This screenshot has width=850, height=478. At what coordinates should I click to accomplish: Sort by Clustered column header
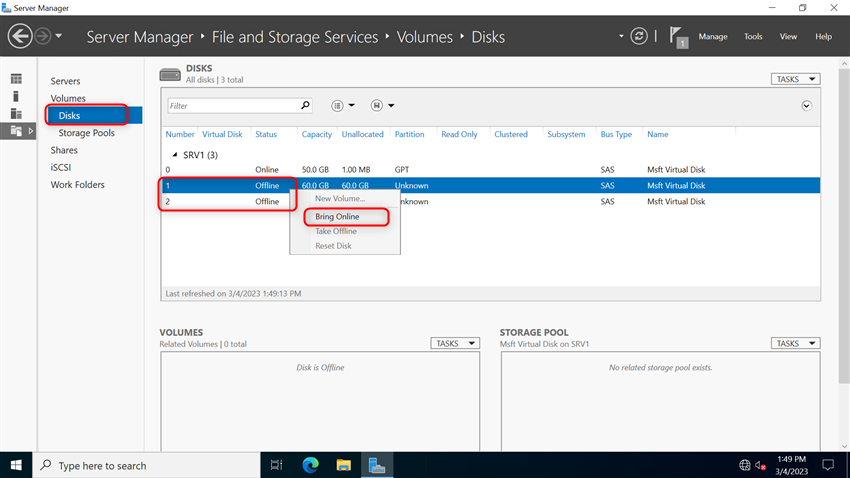click(511, 134)
